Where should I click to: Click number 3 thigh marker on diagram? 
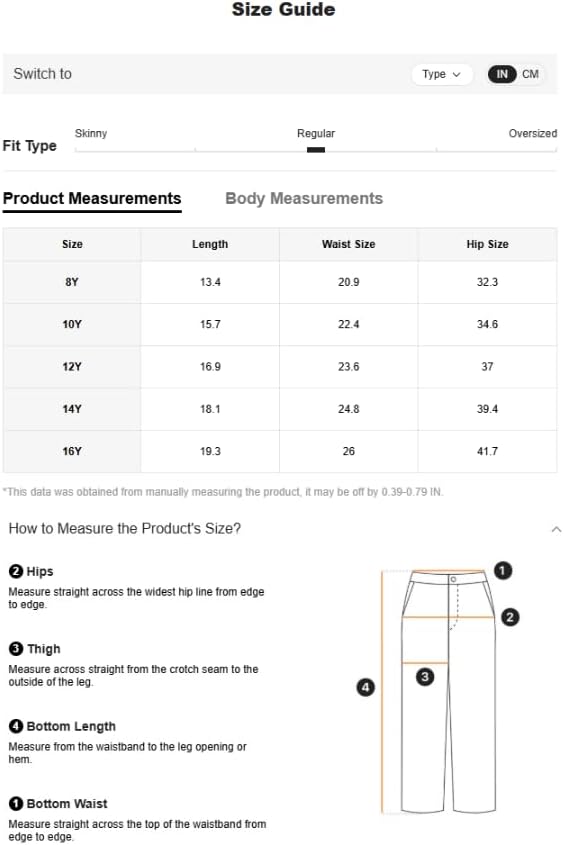424,677
